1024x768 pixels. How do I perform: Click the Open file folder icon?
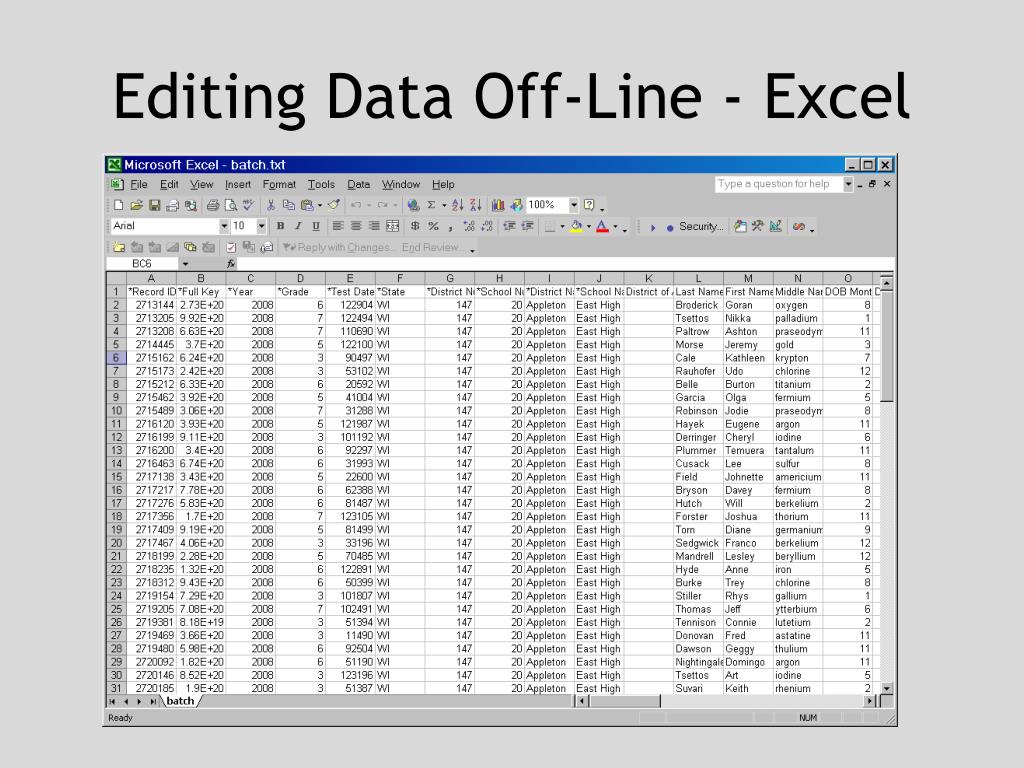point(136,206)
